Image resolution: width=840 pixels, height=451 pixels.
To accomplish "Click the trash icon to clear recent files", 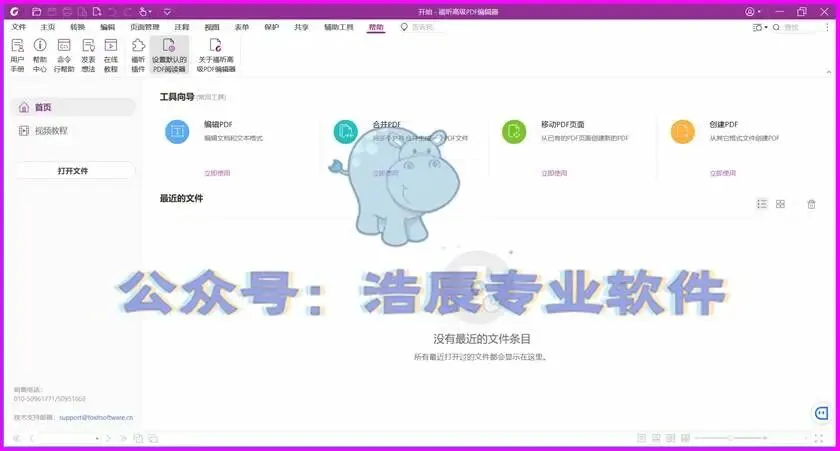I will [x=812, y=204].
